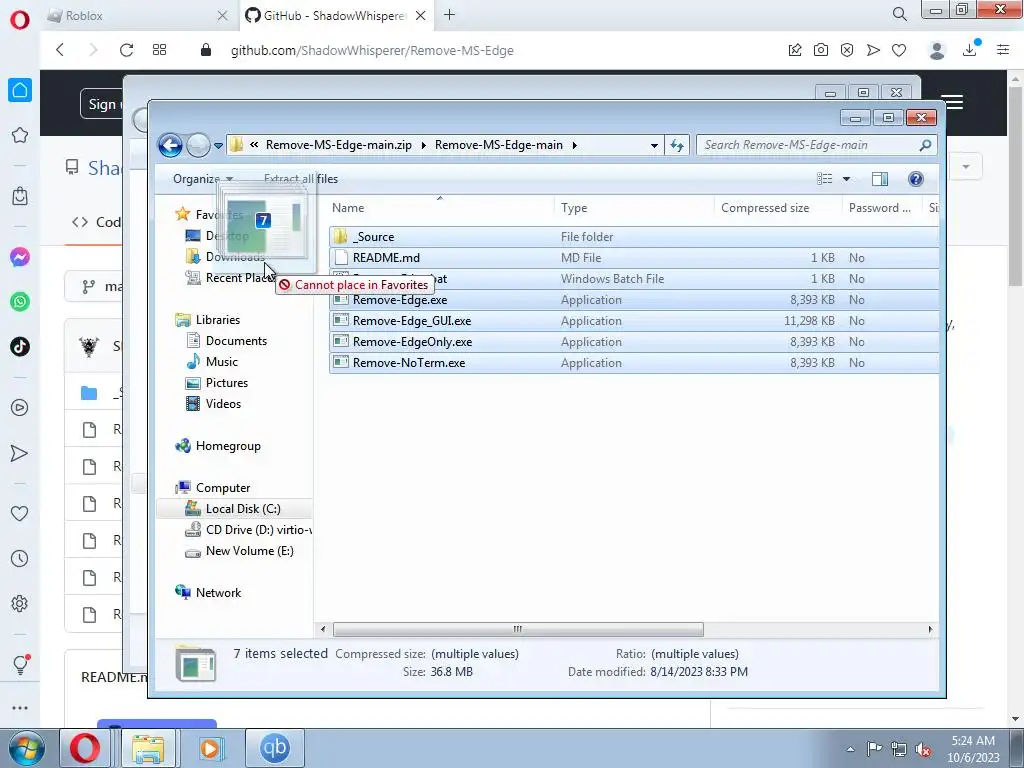Open Windows Start menu
The width and height of the screenshot is (1024, 768).
click(27, 748)
